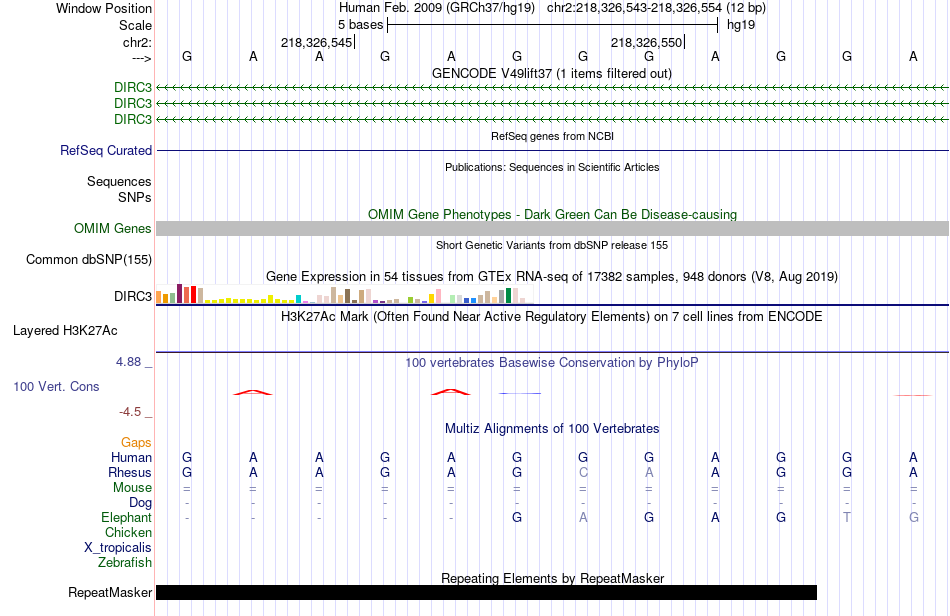Open the GENCODE V49lift37 track title
The height and width of the screenshot is (616, 950).
pyautogui.click(x=551, y=73)
